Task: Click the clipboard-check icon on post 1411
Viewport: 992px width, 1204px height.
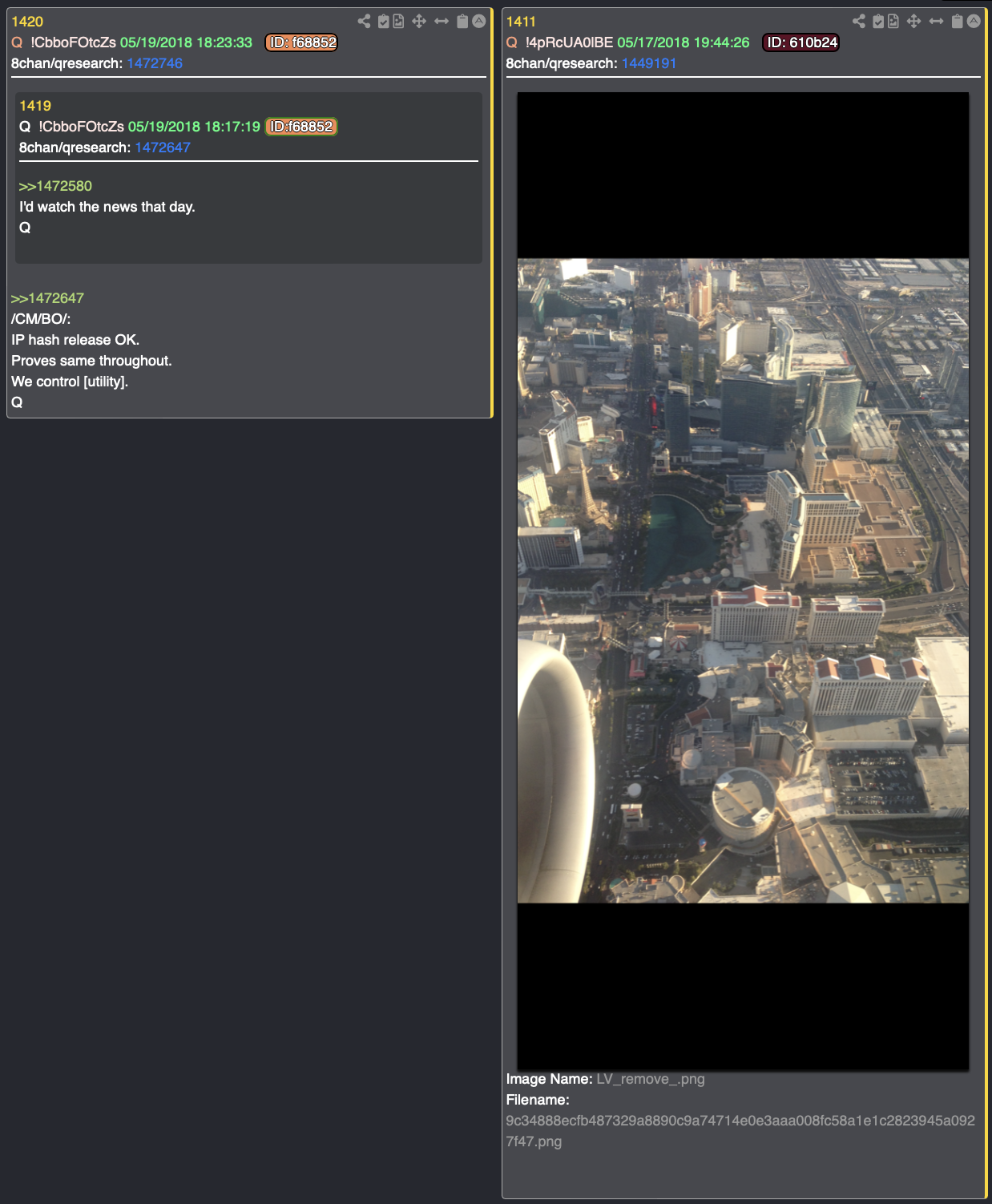Action: [x=879, y=22]
